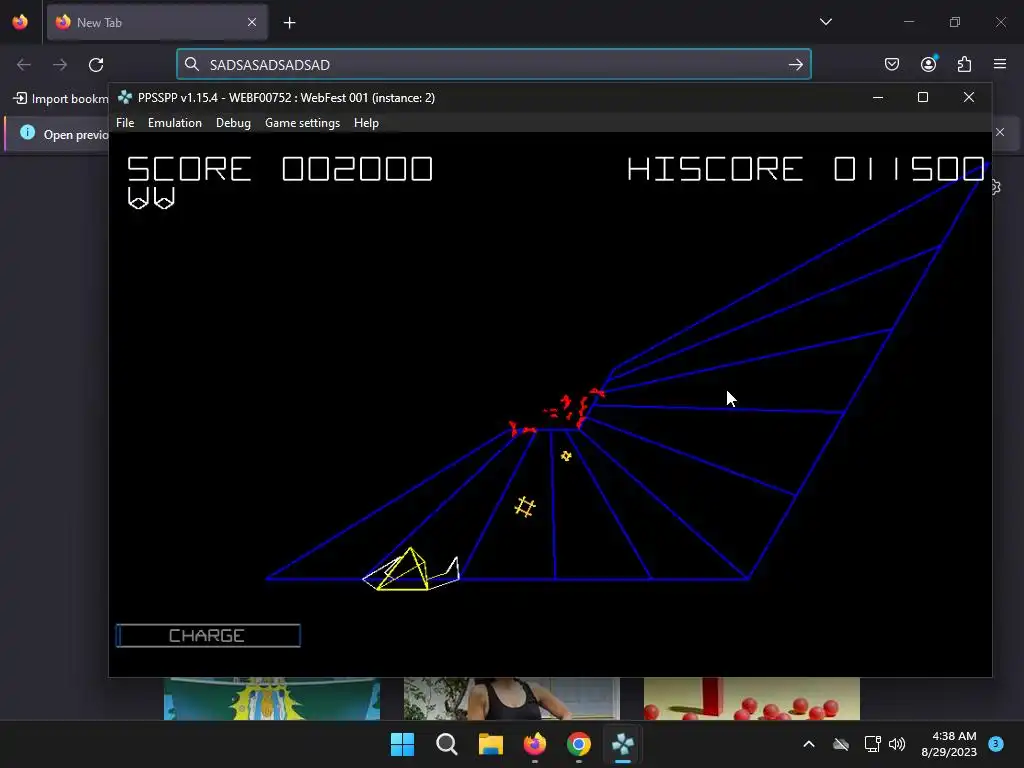1024x768 pixels.
Task: Minimize the Firefox window
Action: tap(909, 22)
